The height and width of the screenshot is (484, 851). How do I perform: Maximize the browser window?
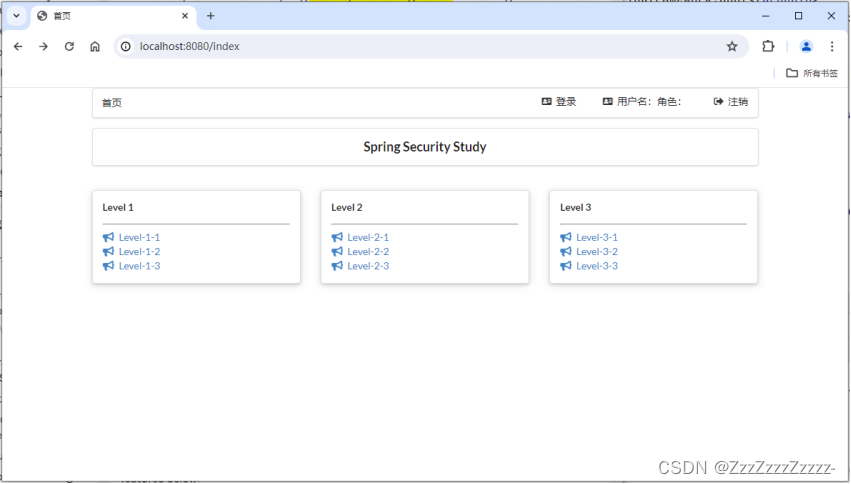coord(798,16)
